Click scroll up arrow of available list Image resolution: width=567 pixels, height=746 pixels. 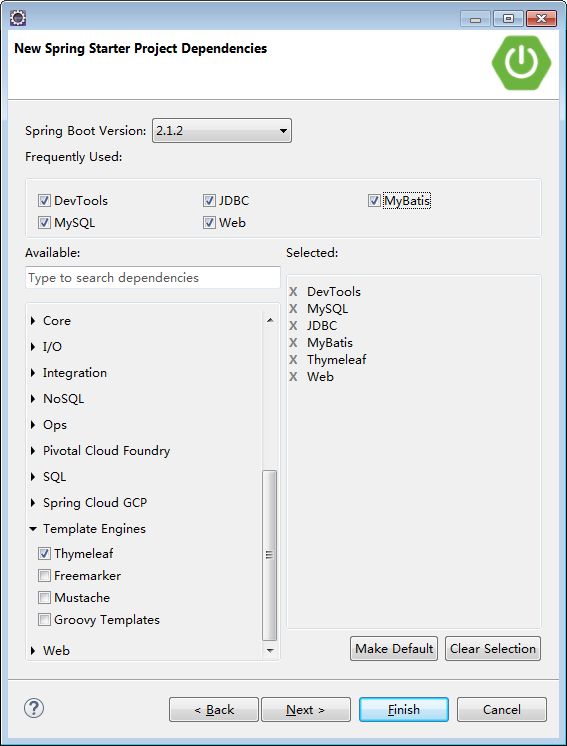(x=270, y=320)
